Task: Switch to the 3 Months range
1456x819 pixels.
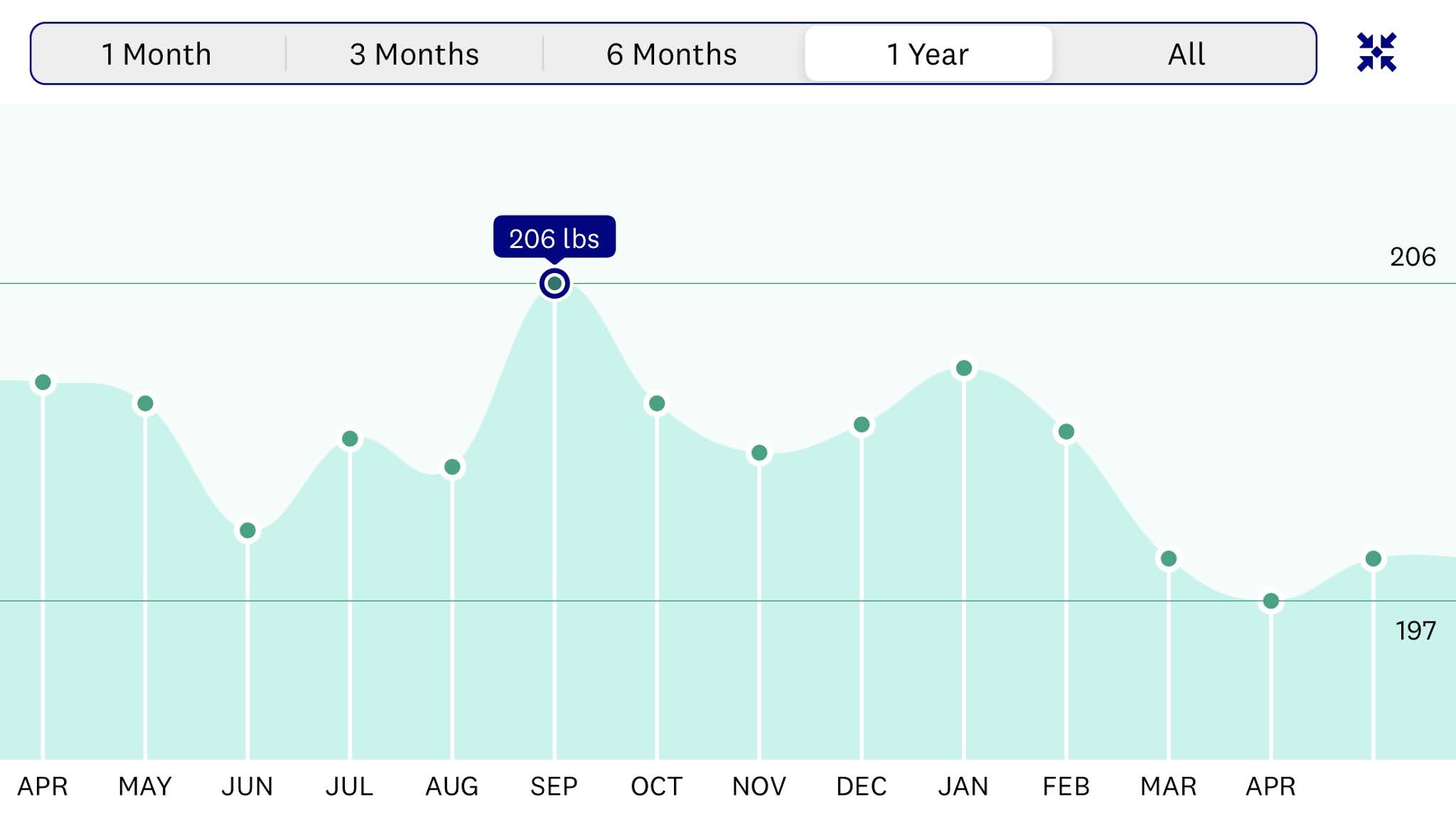Action: pyautogui.click(x=414, y=54)
